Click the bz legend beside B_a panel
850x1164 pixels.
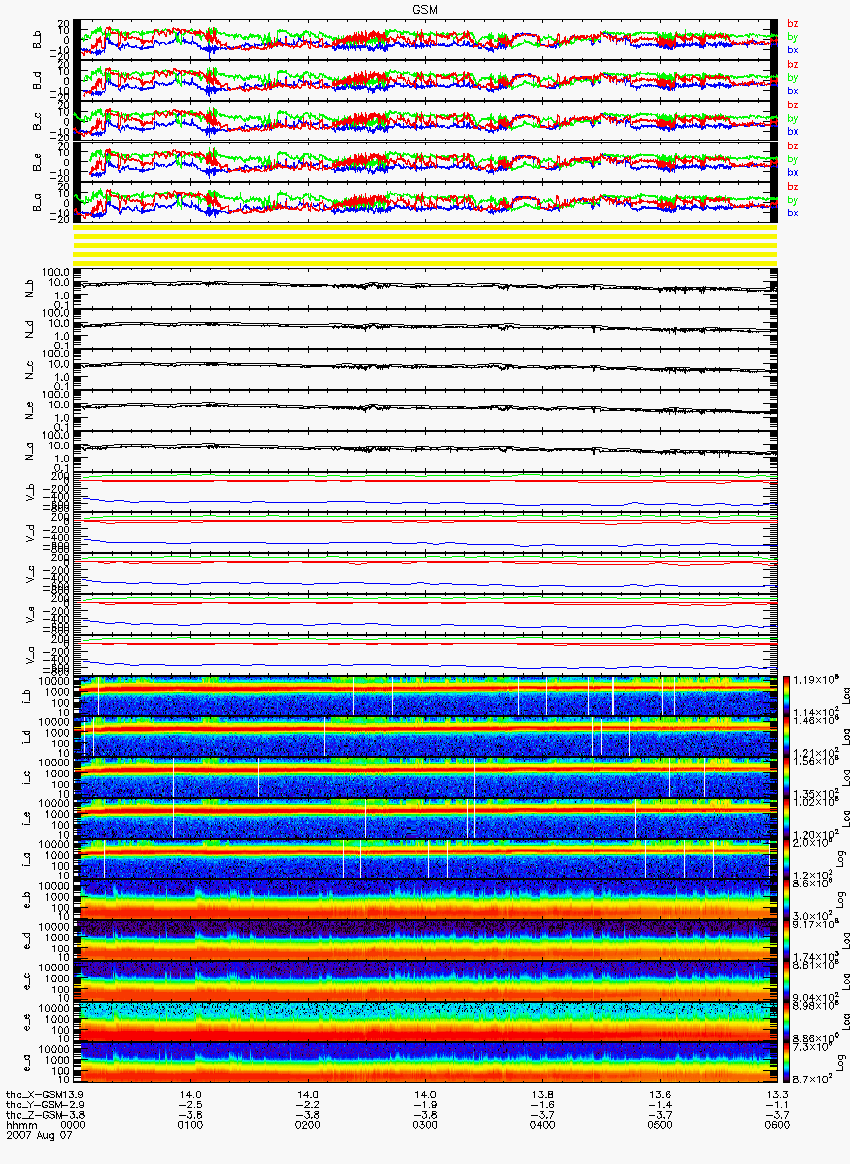coord(792,186)
